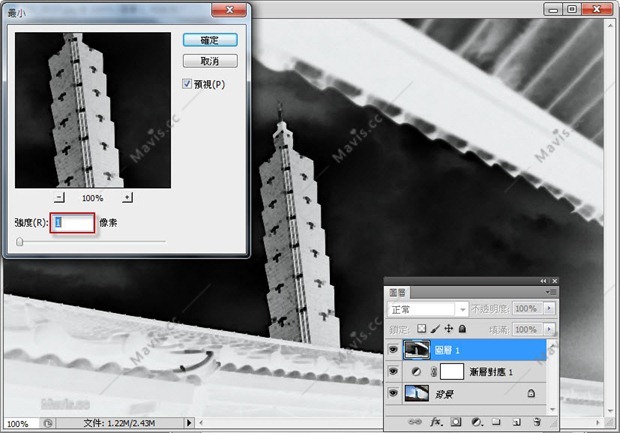Screen dimensions: 620x433
Task: Add a layer mask icon
Action: 456,422
